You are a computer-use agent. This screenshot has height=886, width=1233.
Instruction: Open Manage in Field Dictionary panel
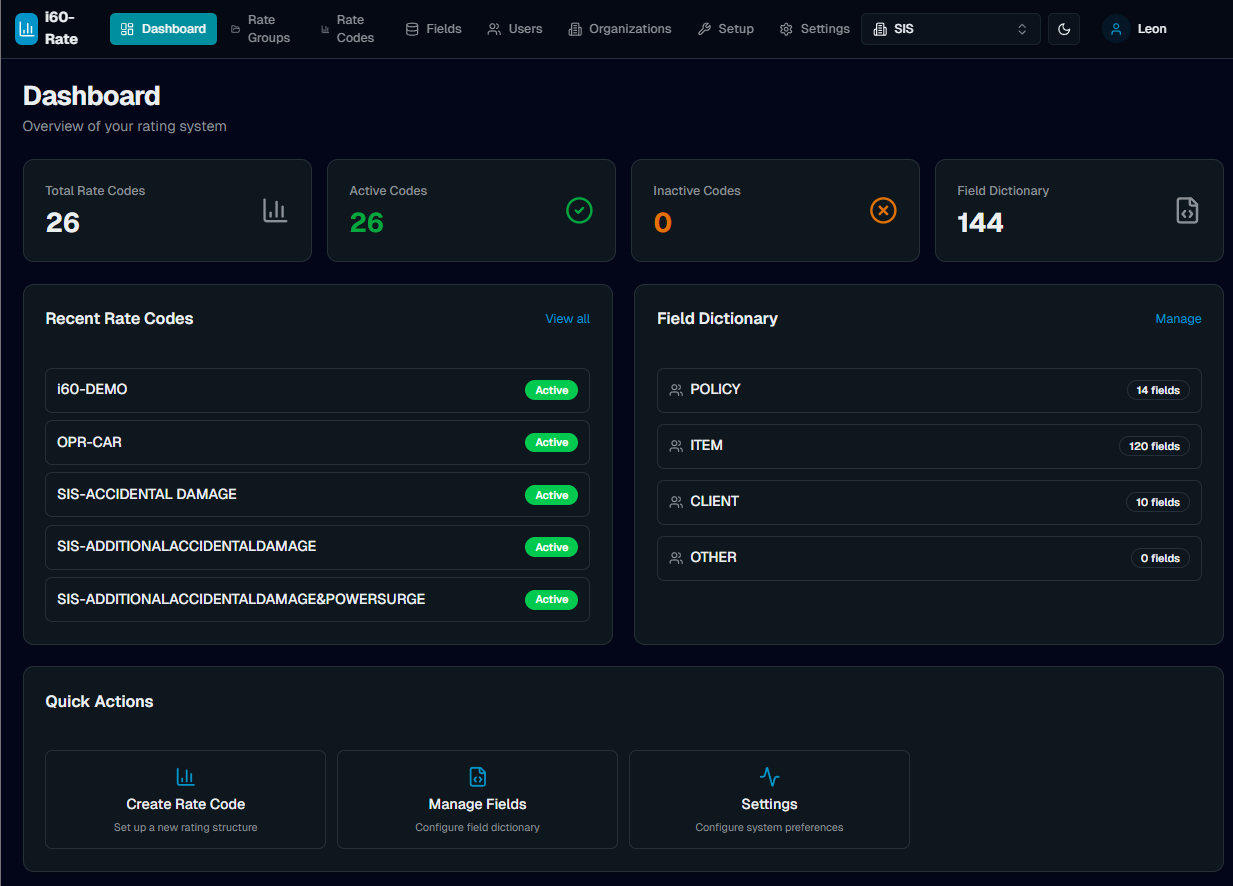coord(1178,318)
